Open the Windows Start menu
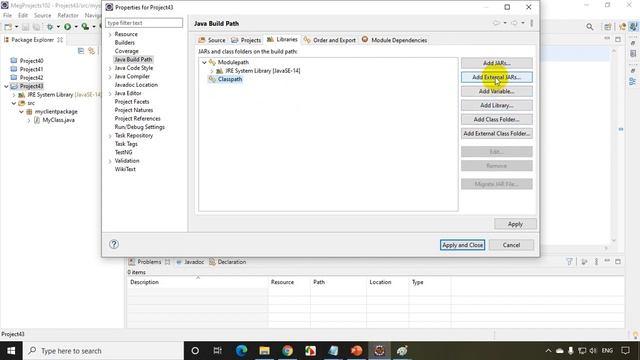The width and height of the screenshot is (640, 360). coord(11,351)
